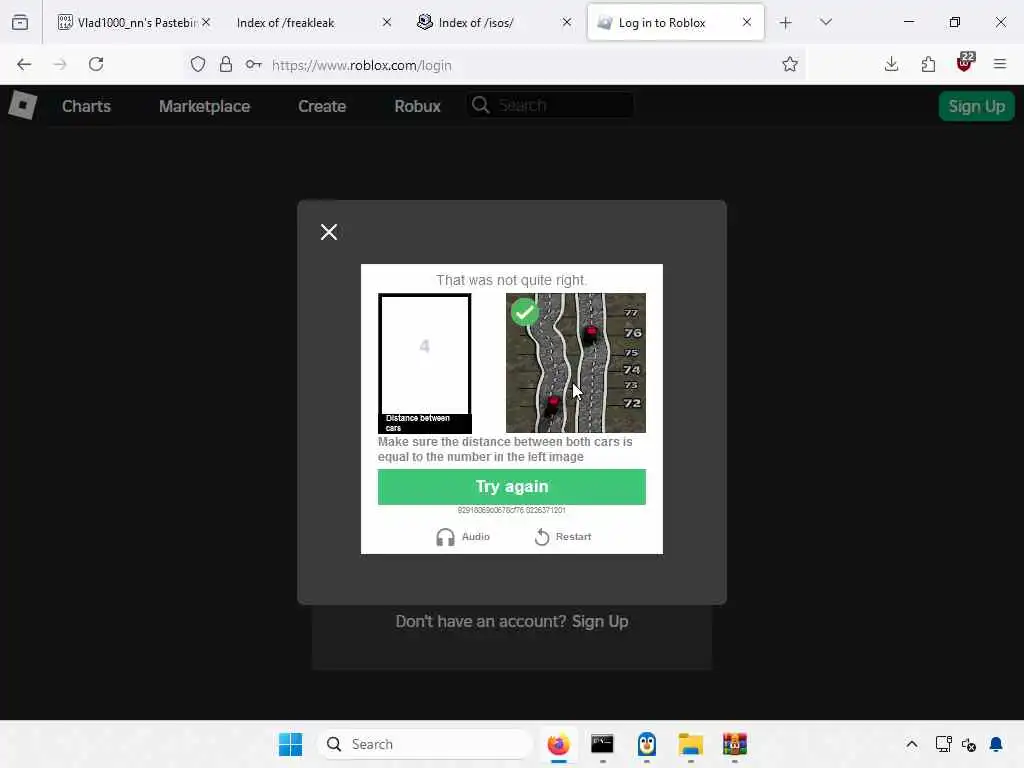Click the green Sign Up button
This screenshot has width=1024, height=768.
[x=976, y=106]
